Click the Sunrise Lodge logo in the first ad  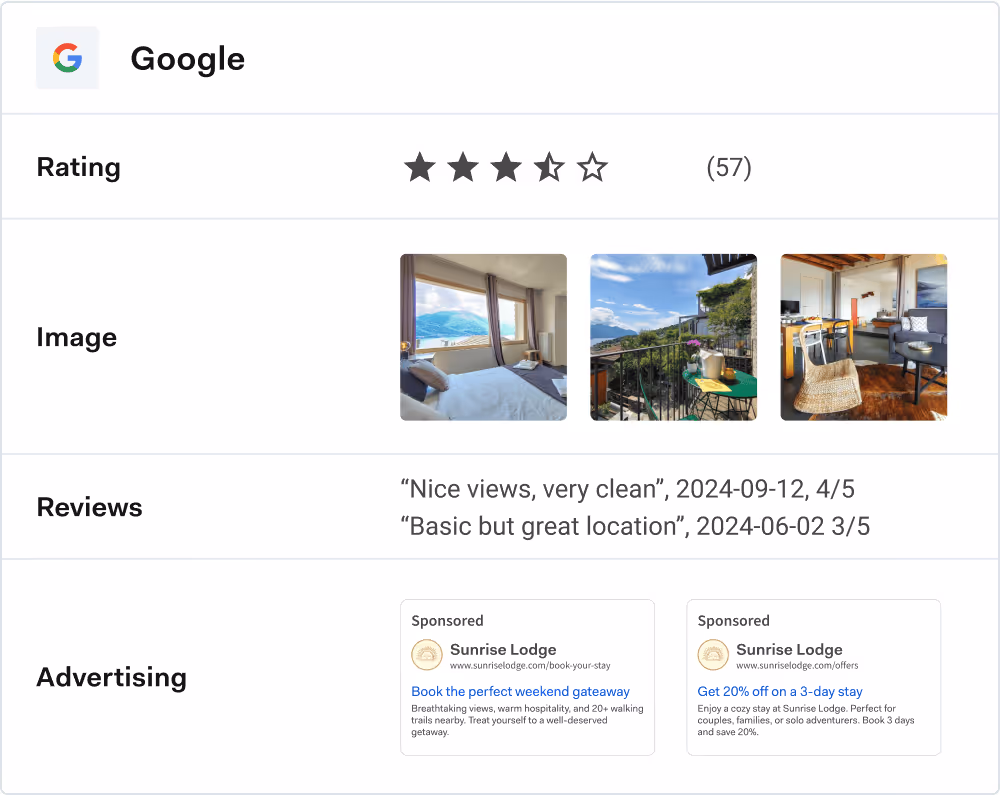(427, 655)
